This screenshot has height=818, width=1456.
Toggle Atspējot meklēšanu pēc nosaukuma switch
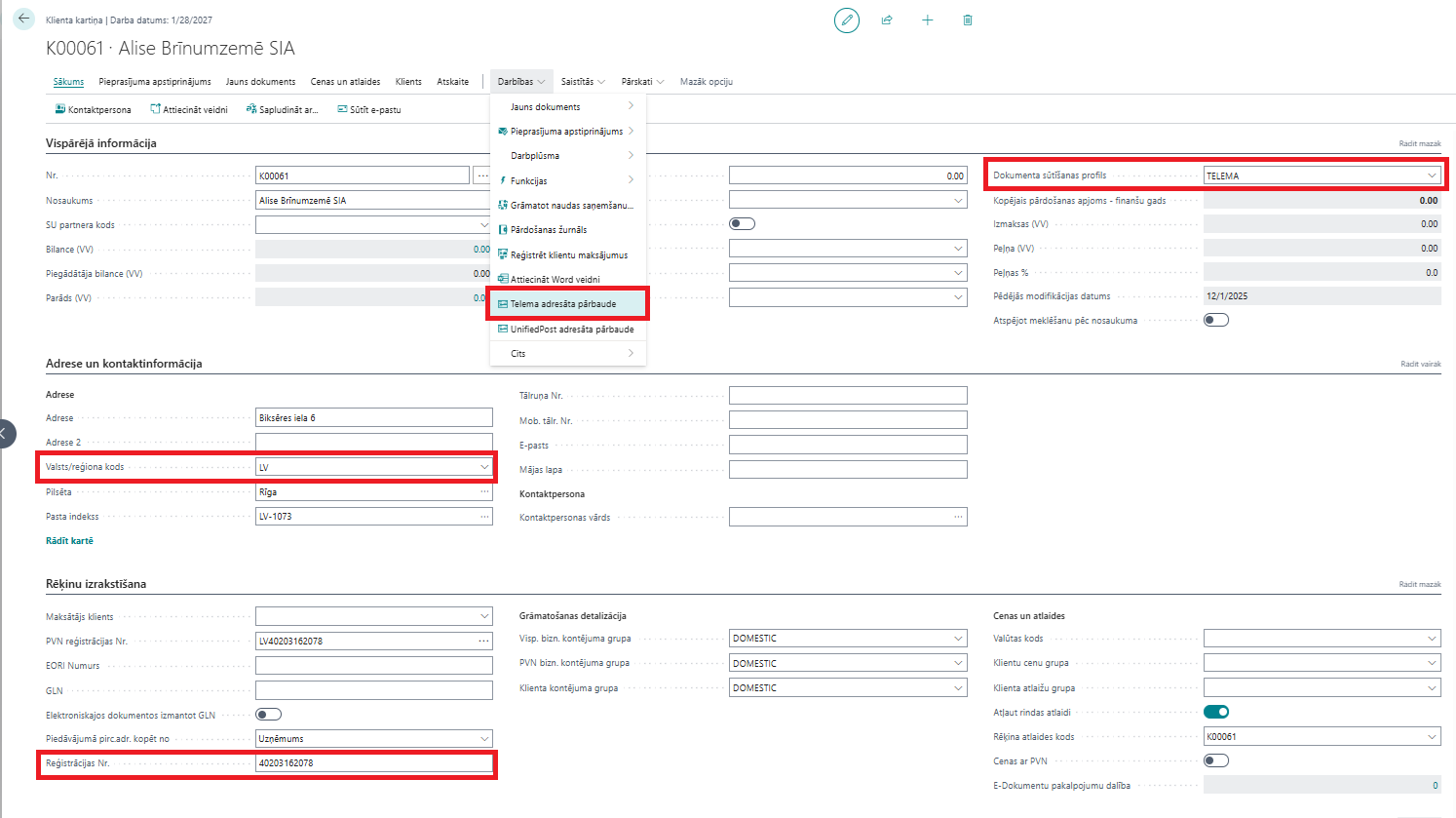(x=1215, y=320)
